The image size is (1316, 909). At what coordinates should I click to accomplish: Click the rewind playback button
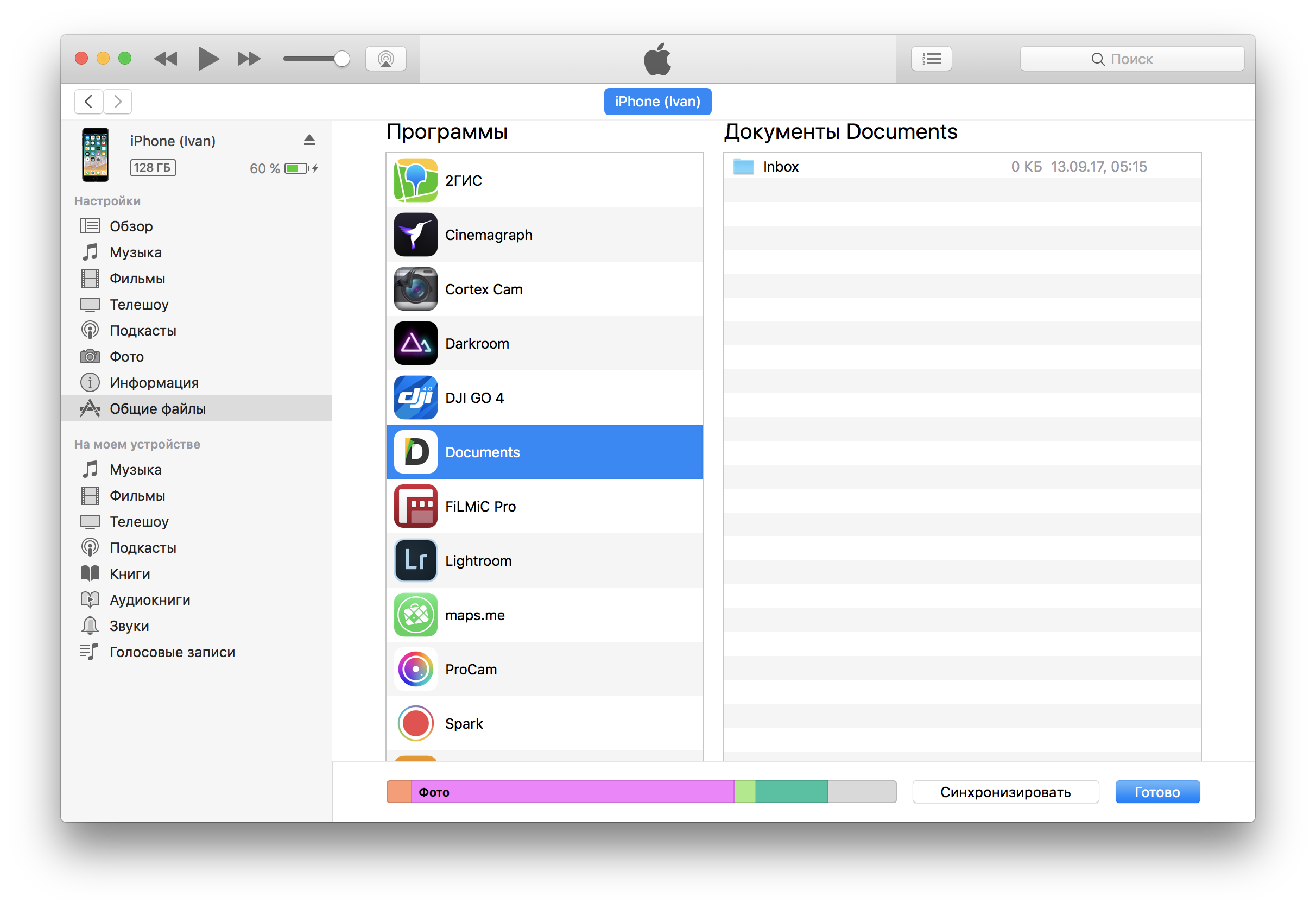(x=166, y=59)
